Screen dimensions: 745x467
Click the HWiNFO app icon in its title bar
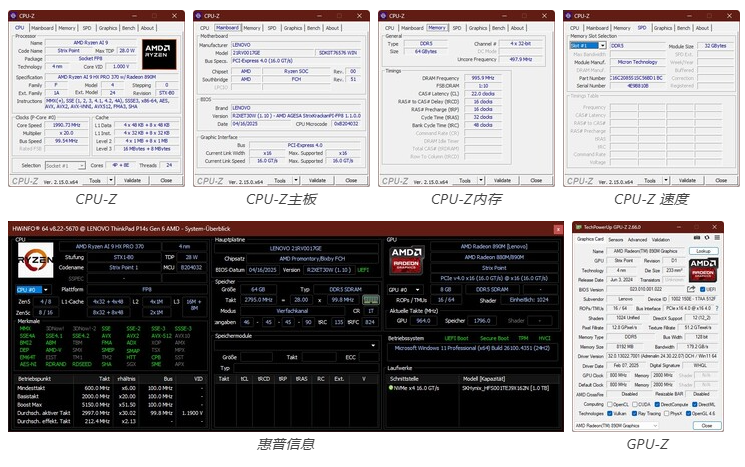(12, 227)
